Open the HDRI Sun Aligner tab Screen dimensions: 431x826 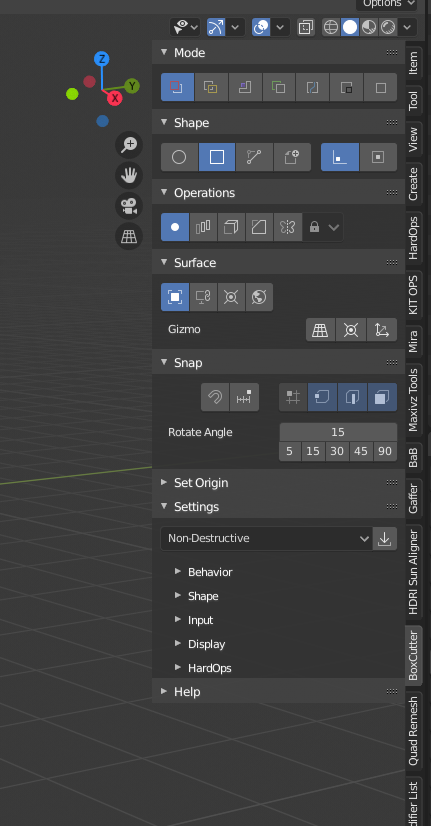(414, 573)
